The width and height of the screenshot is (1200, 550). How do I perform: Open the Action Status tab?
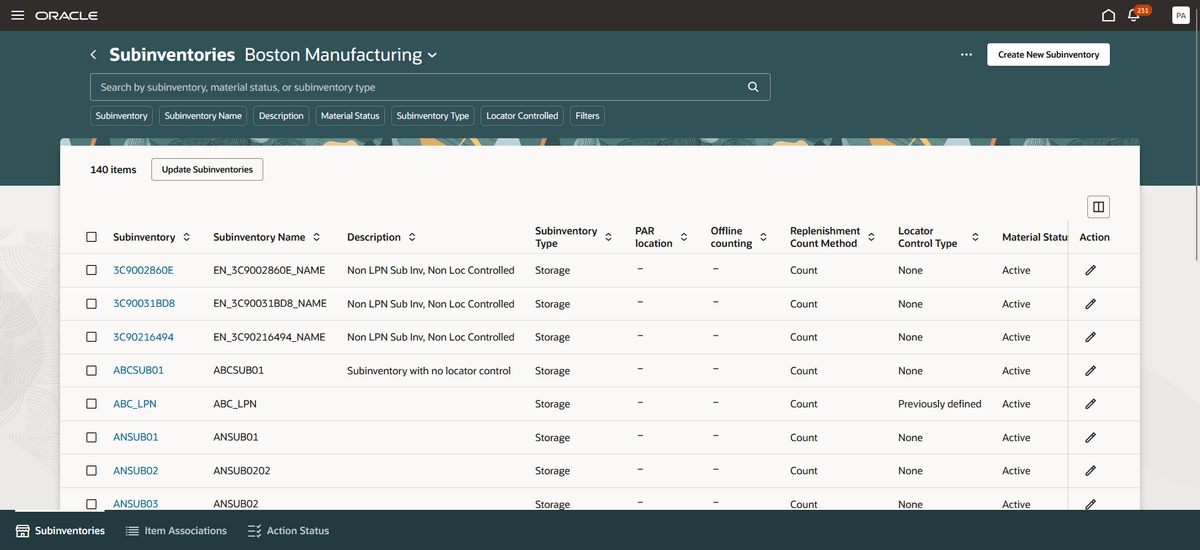click(288, 531)
